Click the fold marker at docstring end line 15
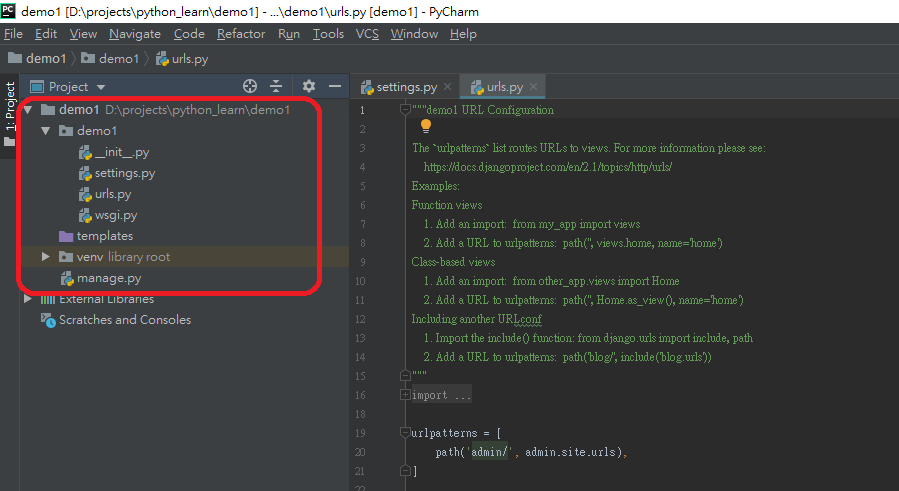Viewport: 899px width, 491px height. click(x=405, y=376)
